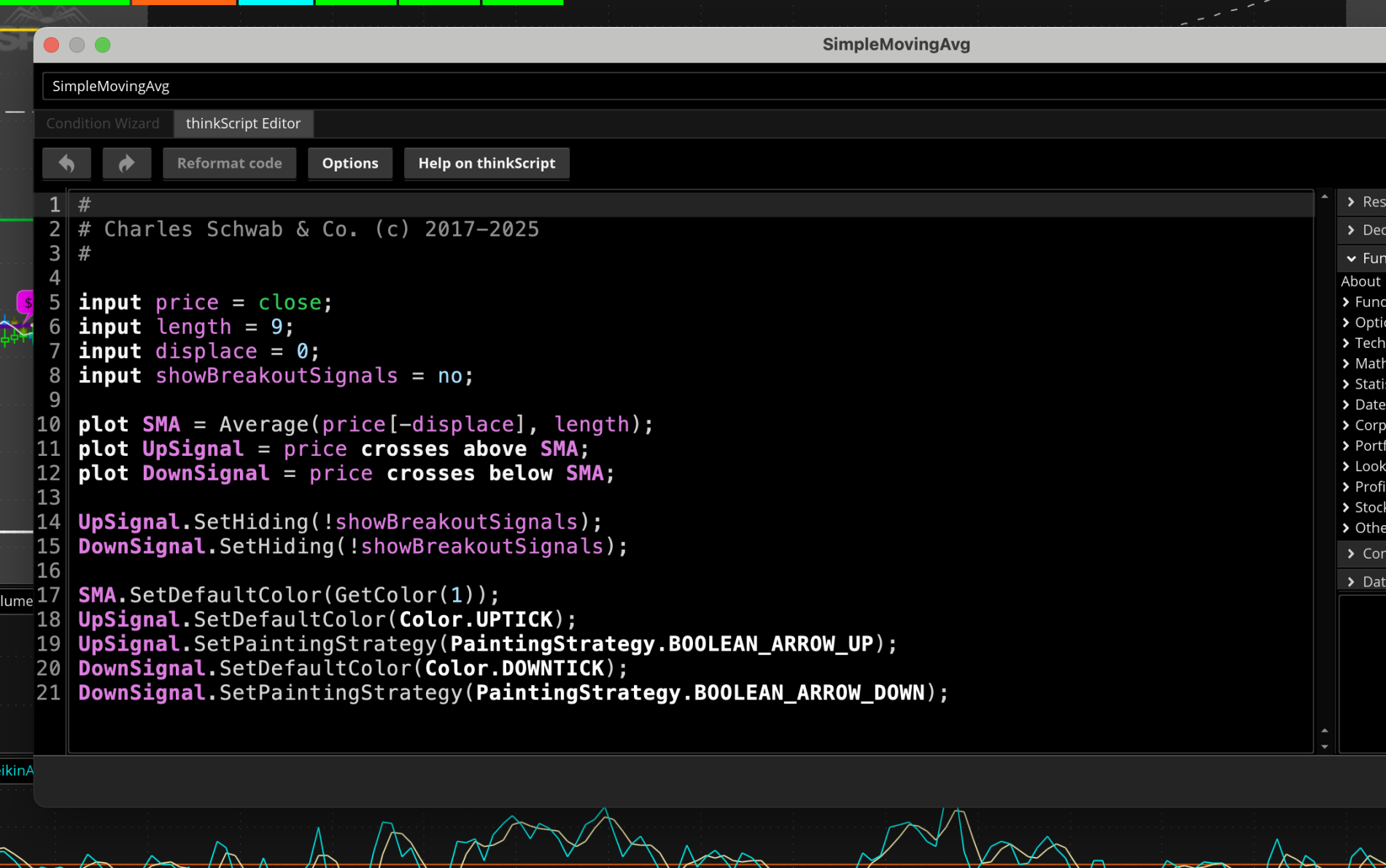
Task: Expand the Portf tree item chevron
Action: [1347, 446]
